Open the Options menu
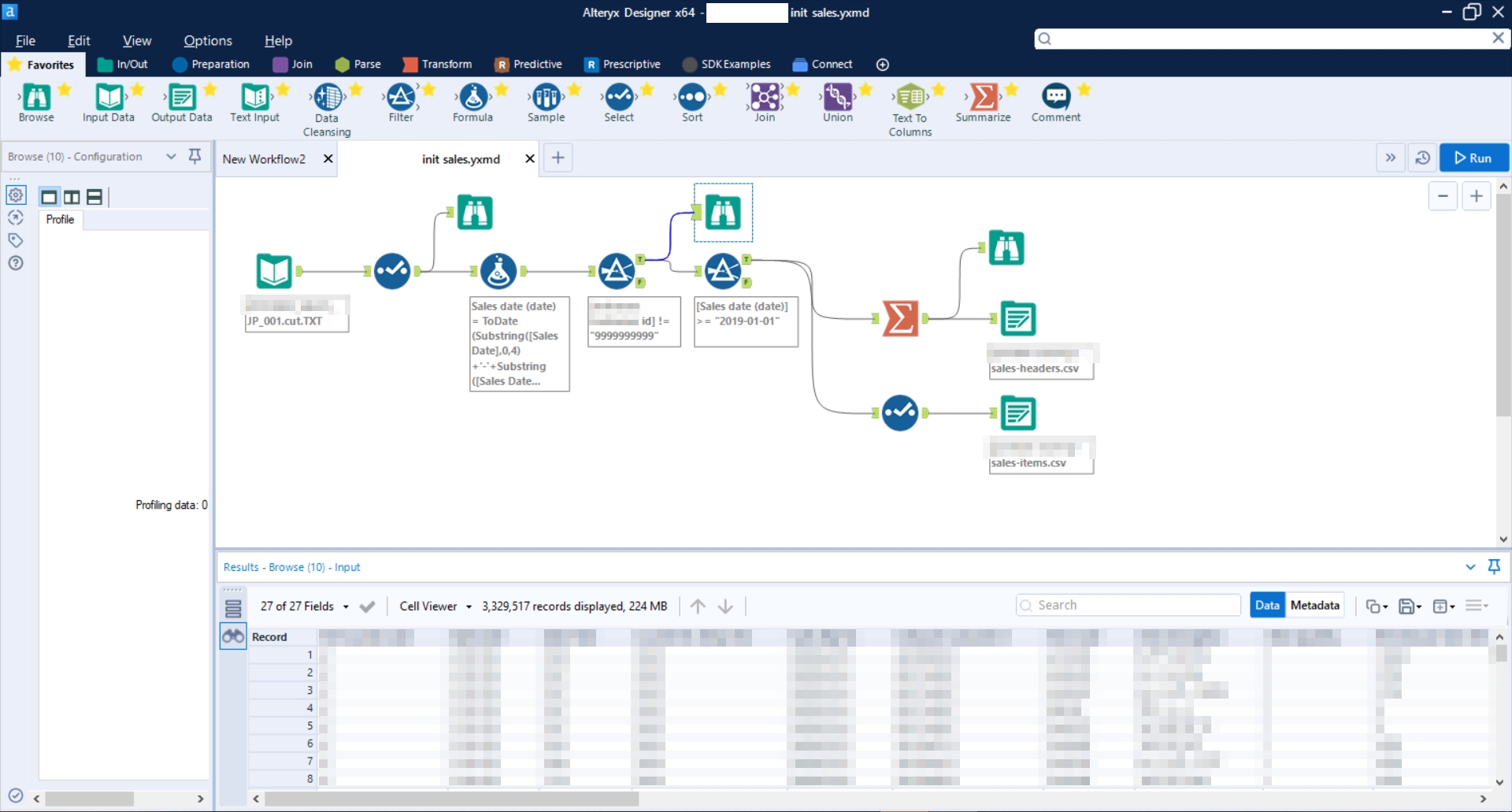 tap(206, 40)
